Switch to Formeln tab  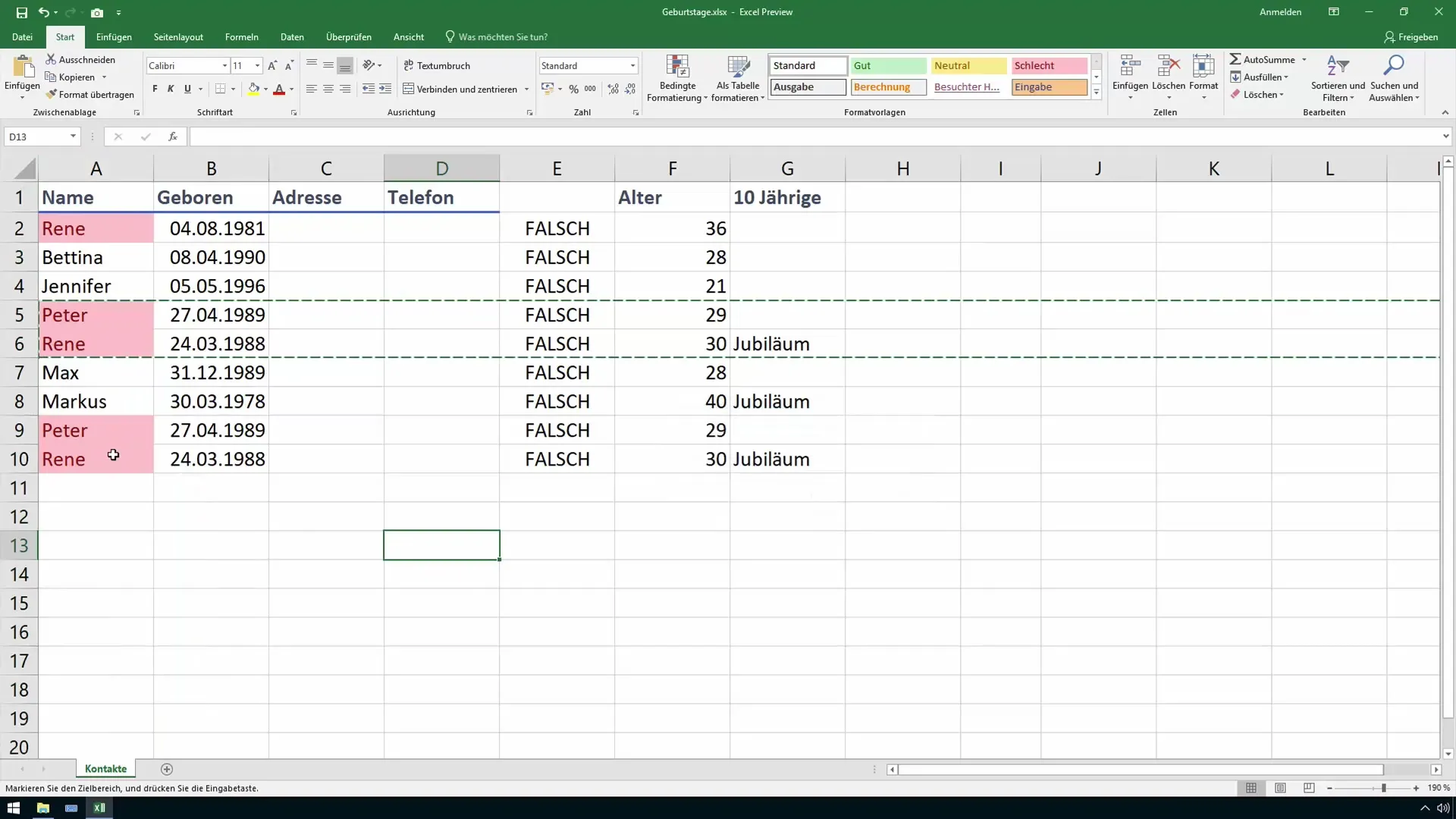point(242,36)
